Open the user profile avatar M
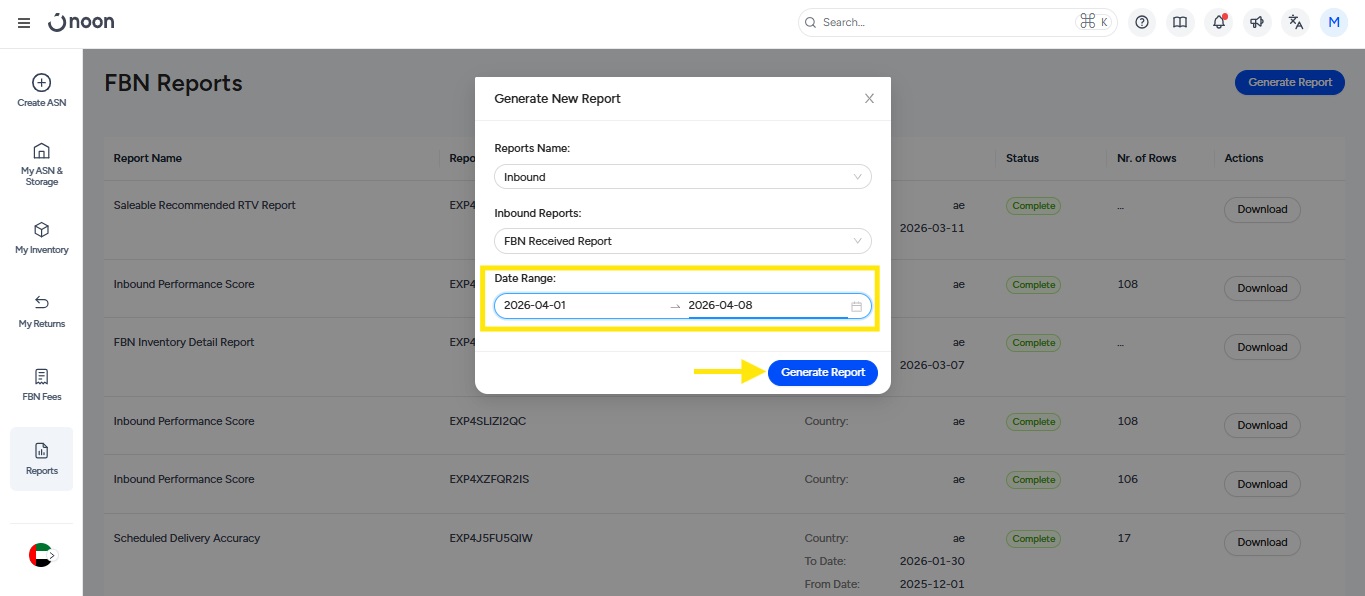This screenshot has width=1365, height=596. point(1334,22)
